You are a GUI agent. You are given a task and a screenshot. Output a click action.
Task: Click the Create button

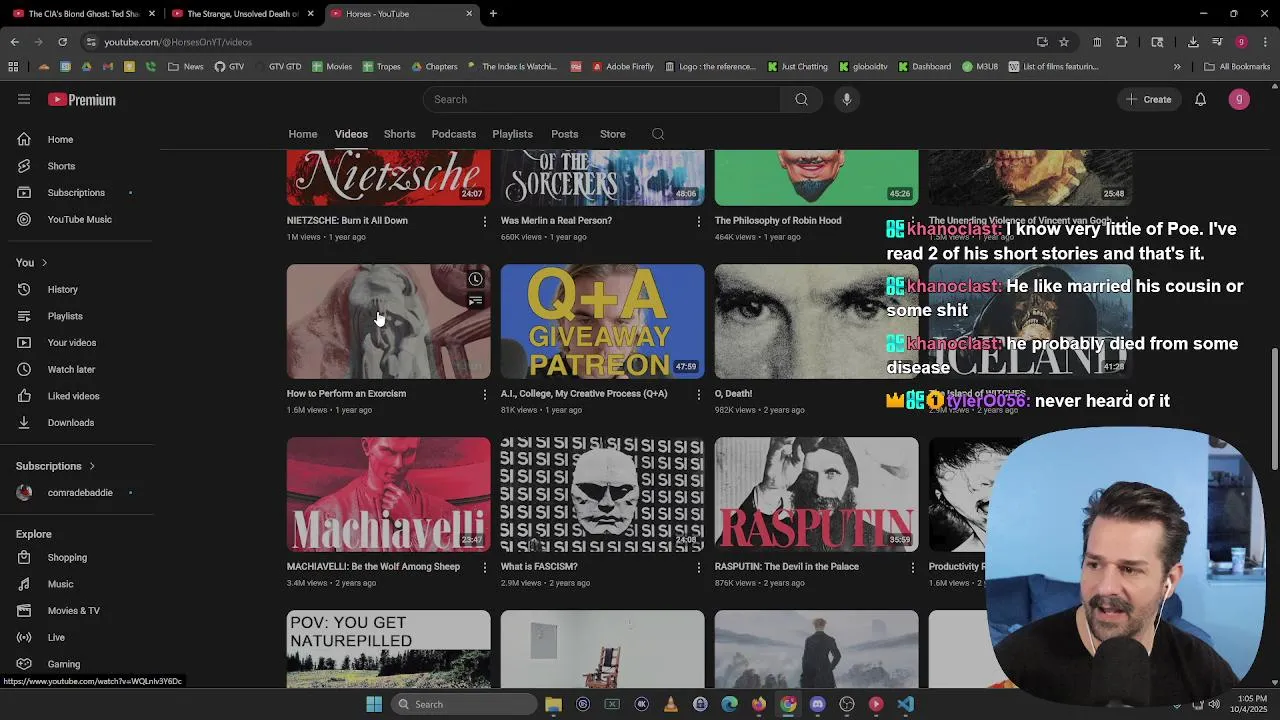(x=1148, y=99)
